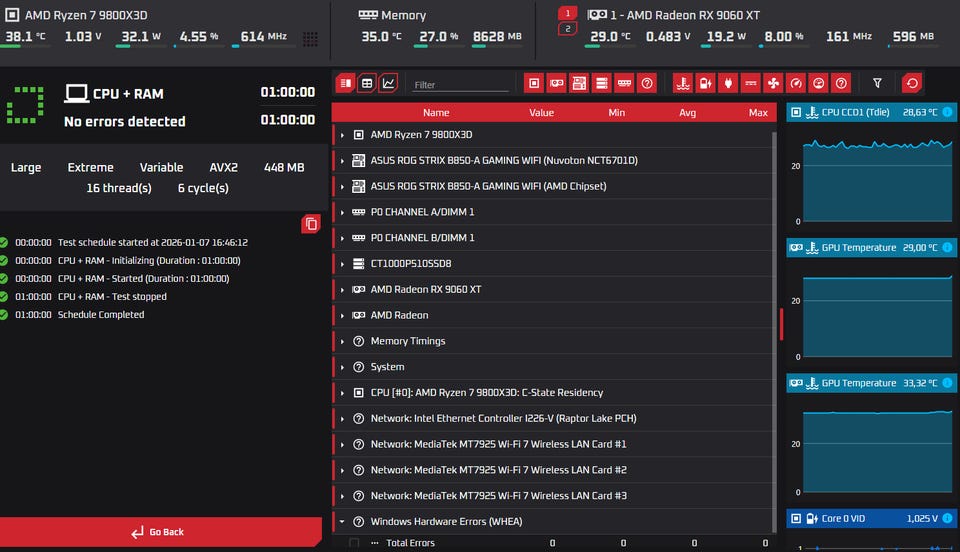Collapse the Windows Hardware Errors (WHEA) node

tap(342, 522)
